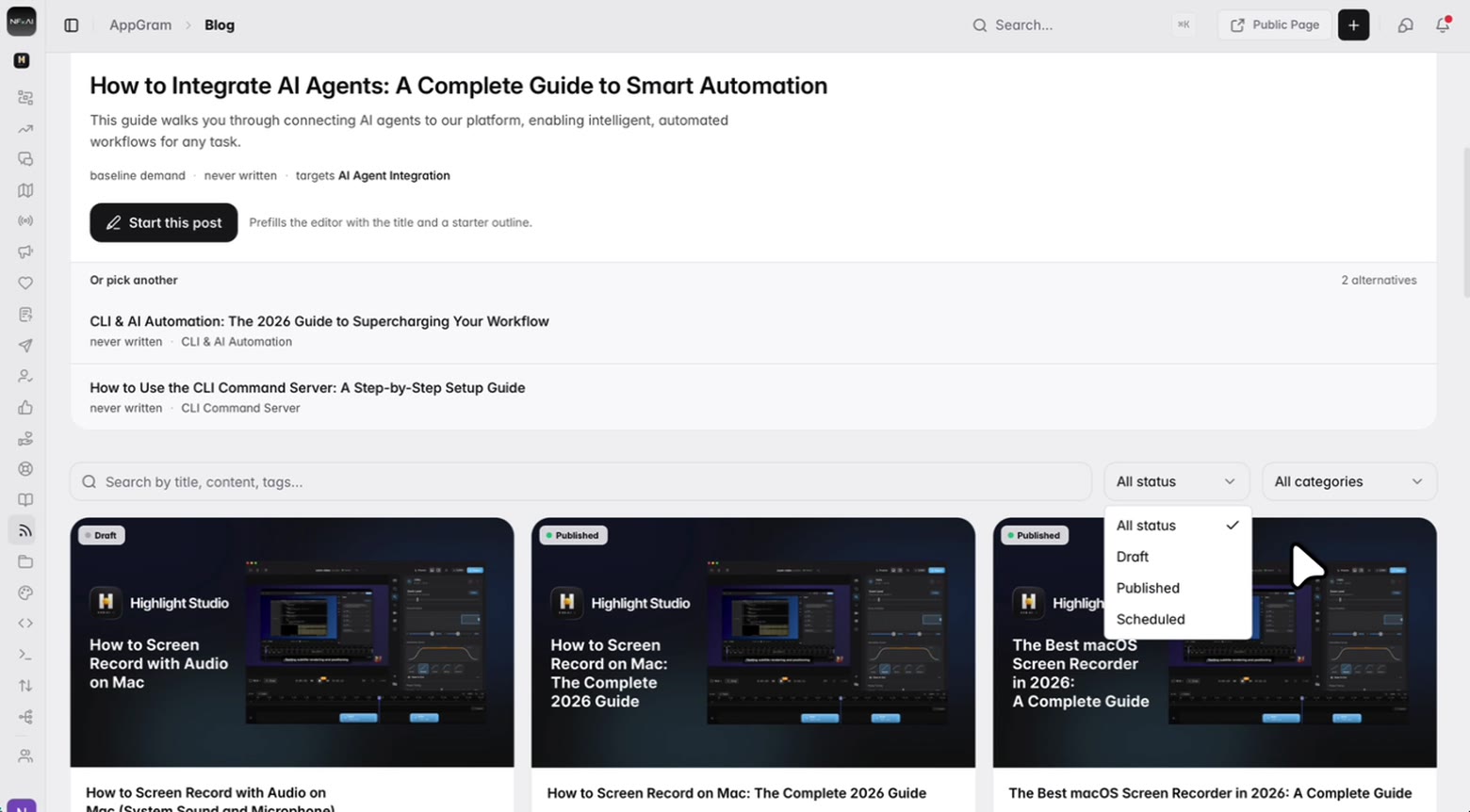Open the megaphone announcements icon
1470x812 pixels.
[x=25, y=252]
